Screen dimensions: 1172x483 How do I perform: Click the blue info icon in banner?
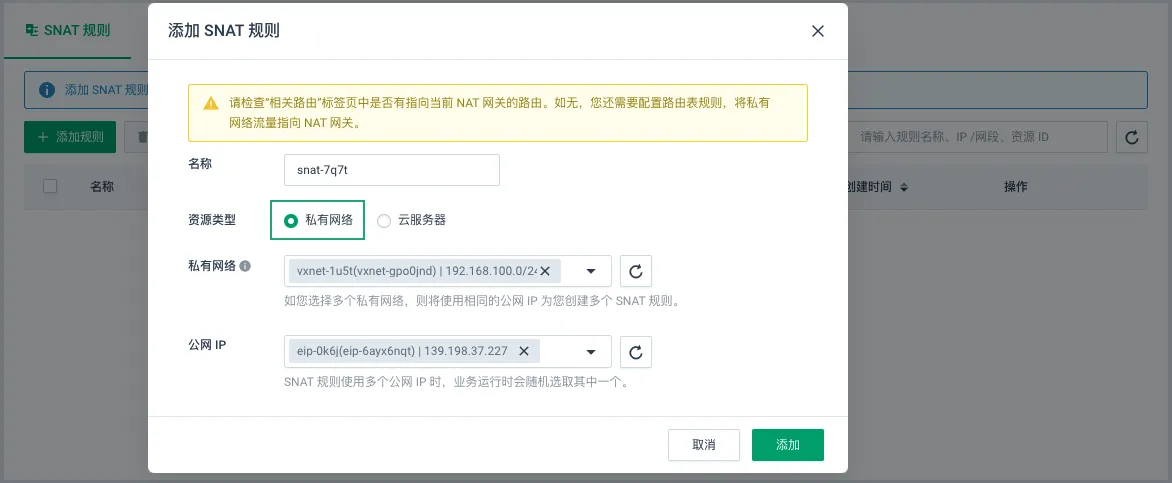coord(46,90)
